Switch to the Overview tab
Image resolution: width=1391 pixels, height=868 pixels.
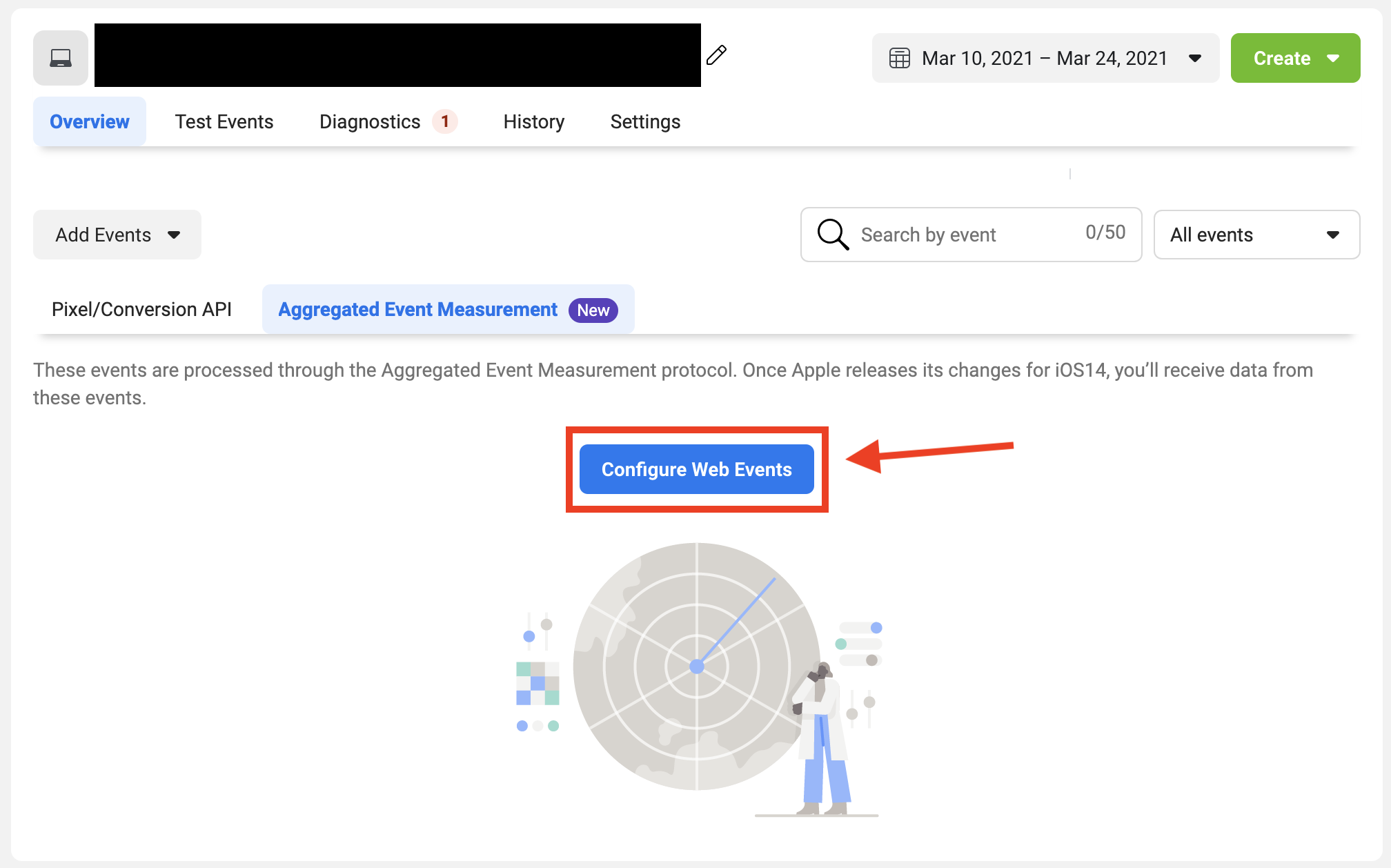coord(90,121)
